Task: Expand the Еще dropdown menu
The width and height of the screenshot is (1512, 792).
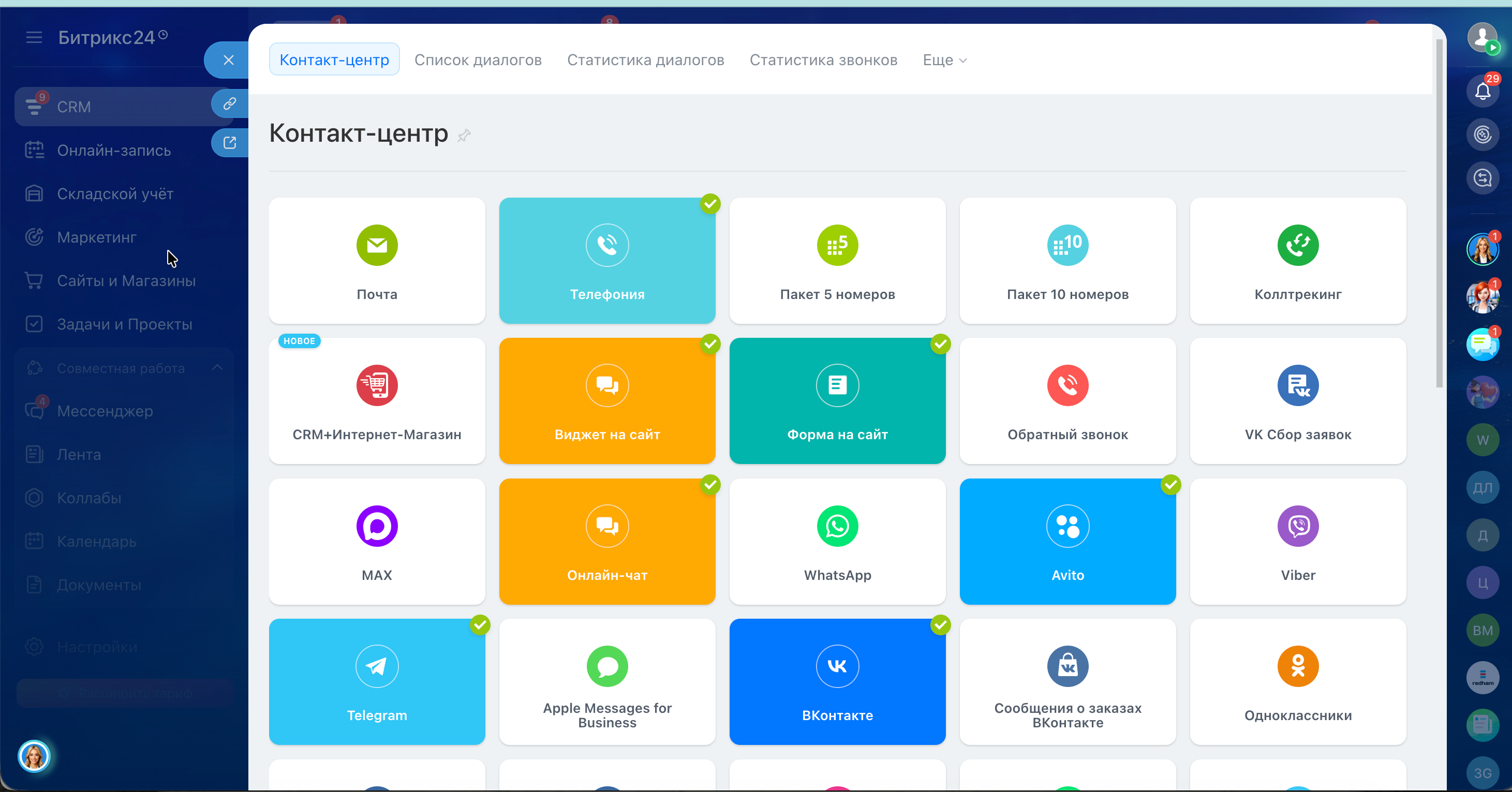Action: coord(944,60)
